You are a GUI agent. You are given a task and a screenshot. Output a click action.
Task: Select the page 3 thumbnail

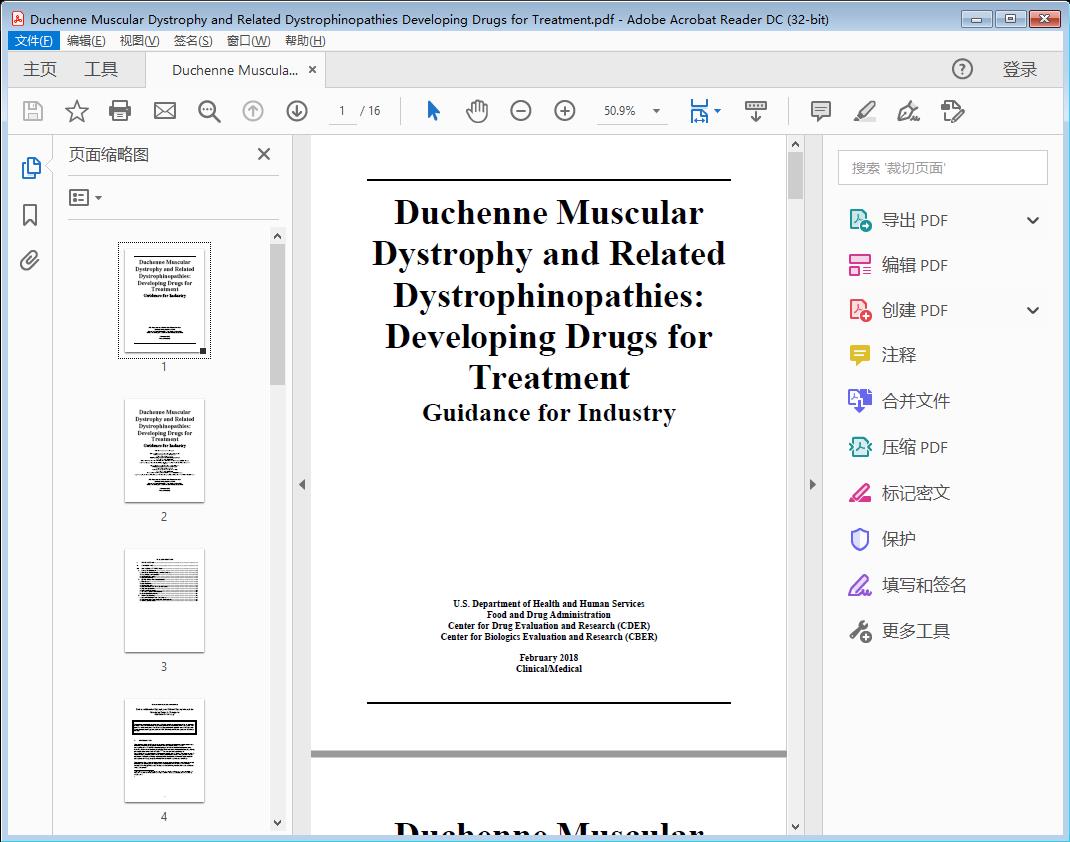coord(163,600)
